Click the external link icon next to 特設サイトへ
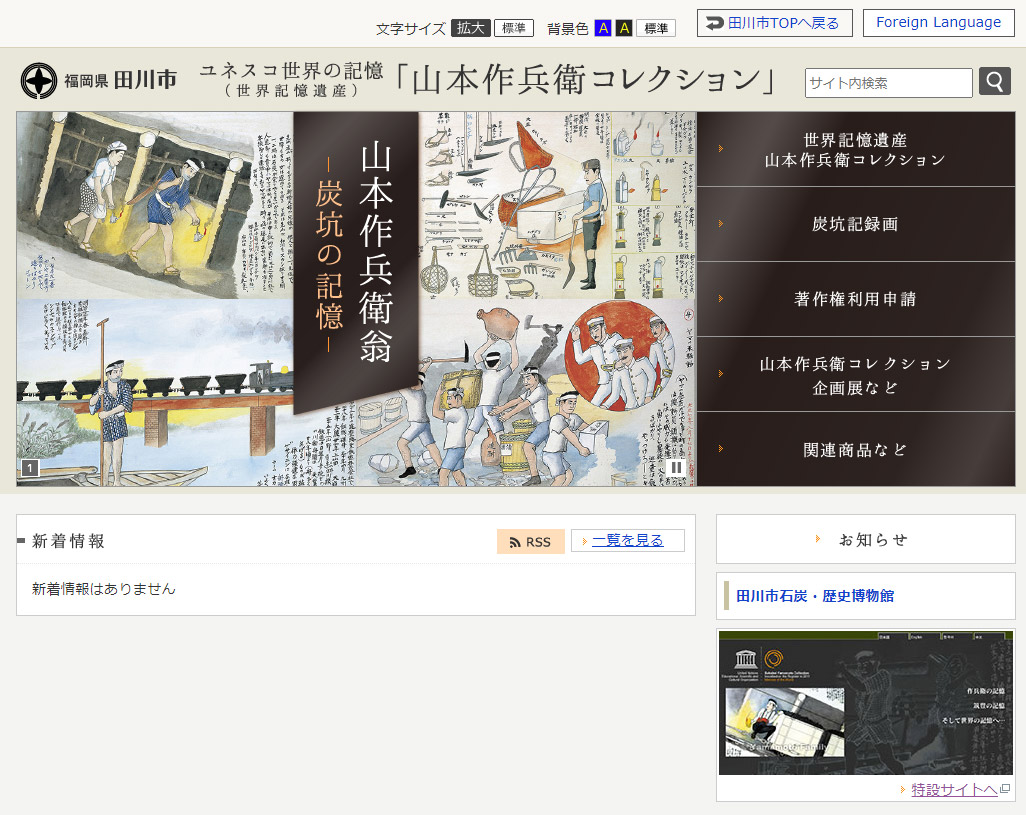The height and width of the screenshot is (815, 1026). coord(1006,789)
